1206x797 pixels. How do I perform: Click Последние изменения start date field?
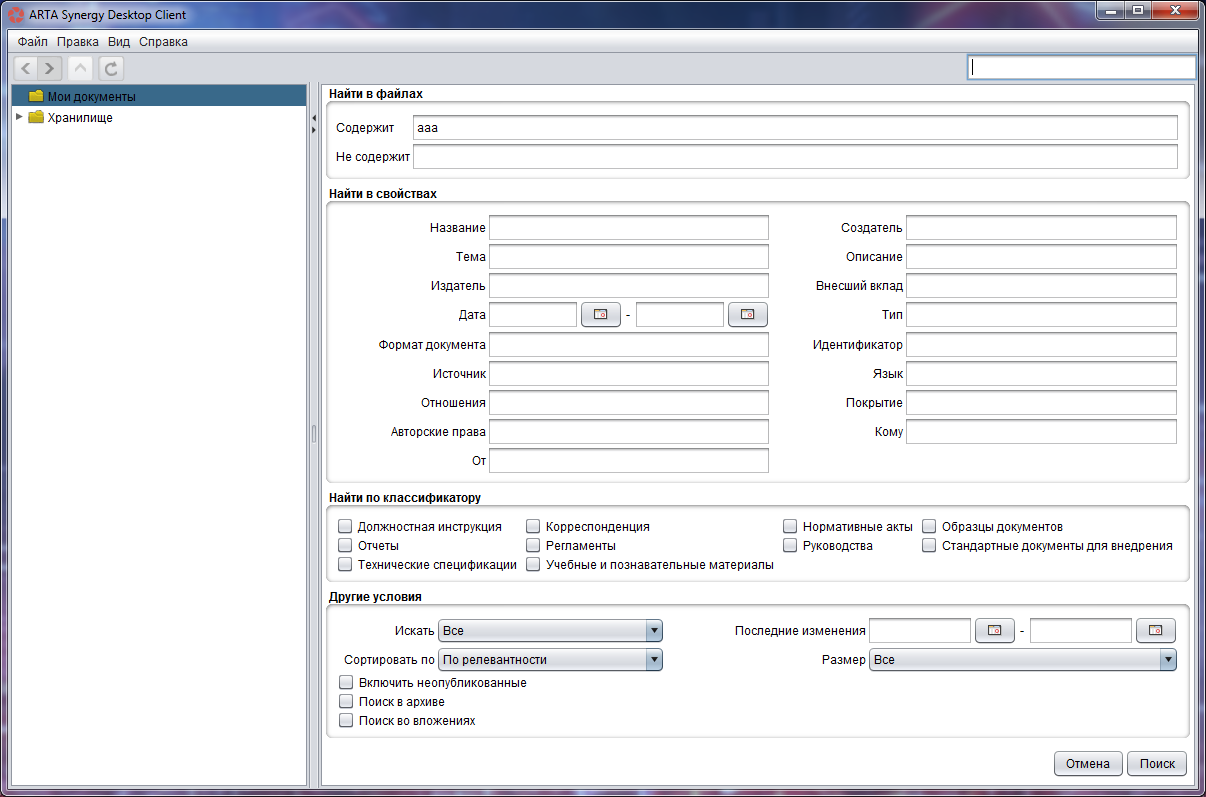coord(920,630)
